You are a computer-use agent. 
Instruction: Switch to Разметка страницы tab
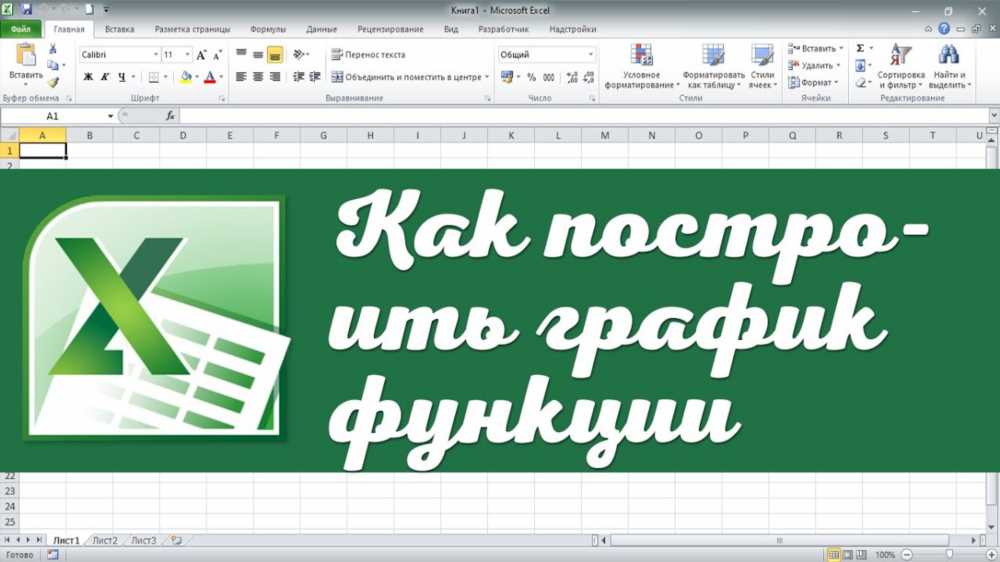click(192, 29)
